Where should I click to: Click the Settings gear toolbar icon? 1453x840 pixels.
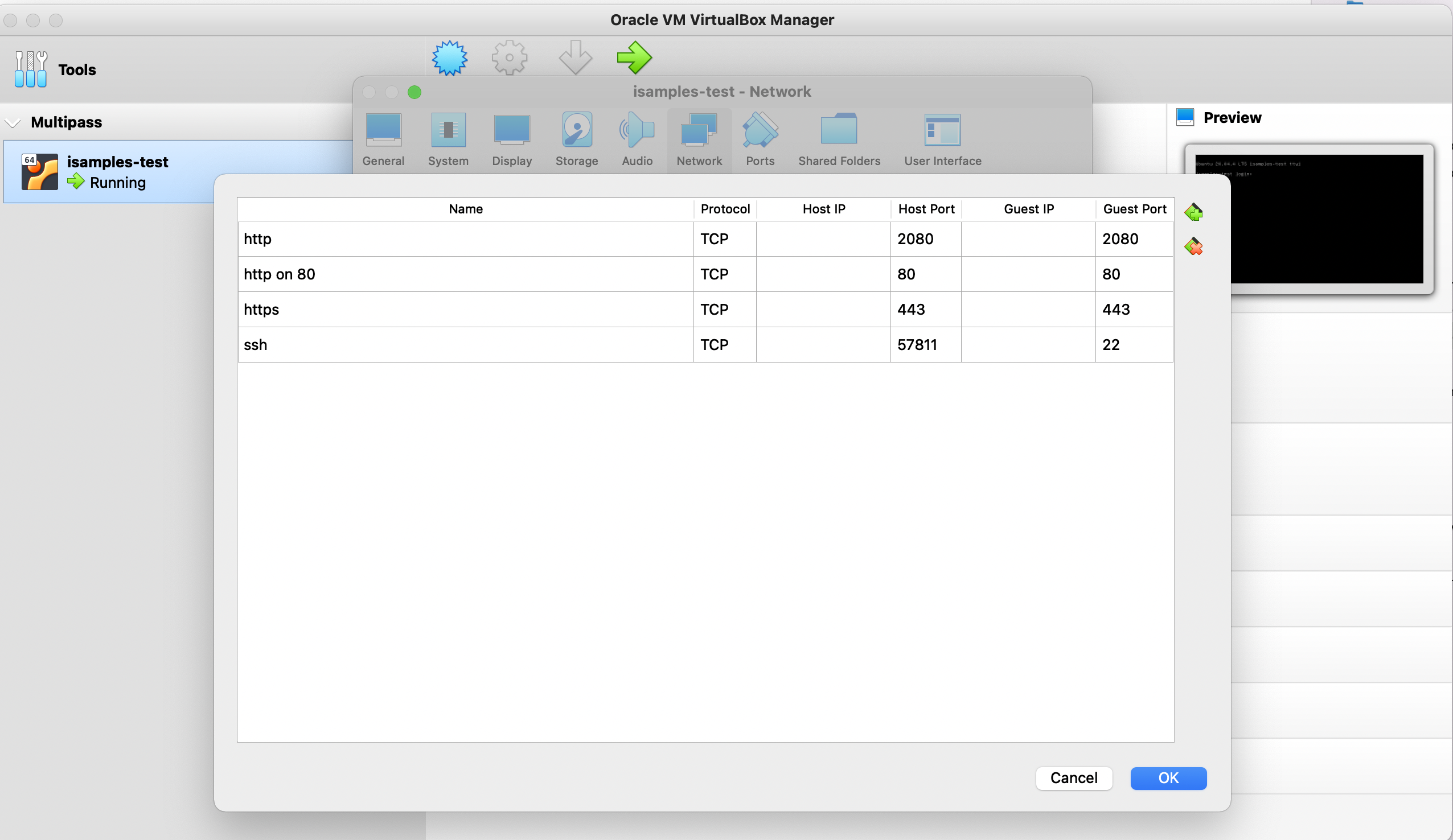[509, 57]
